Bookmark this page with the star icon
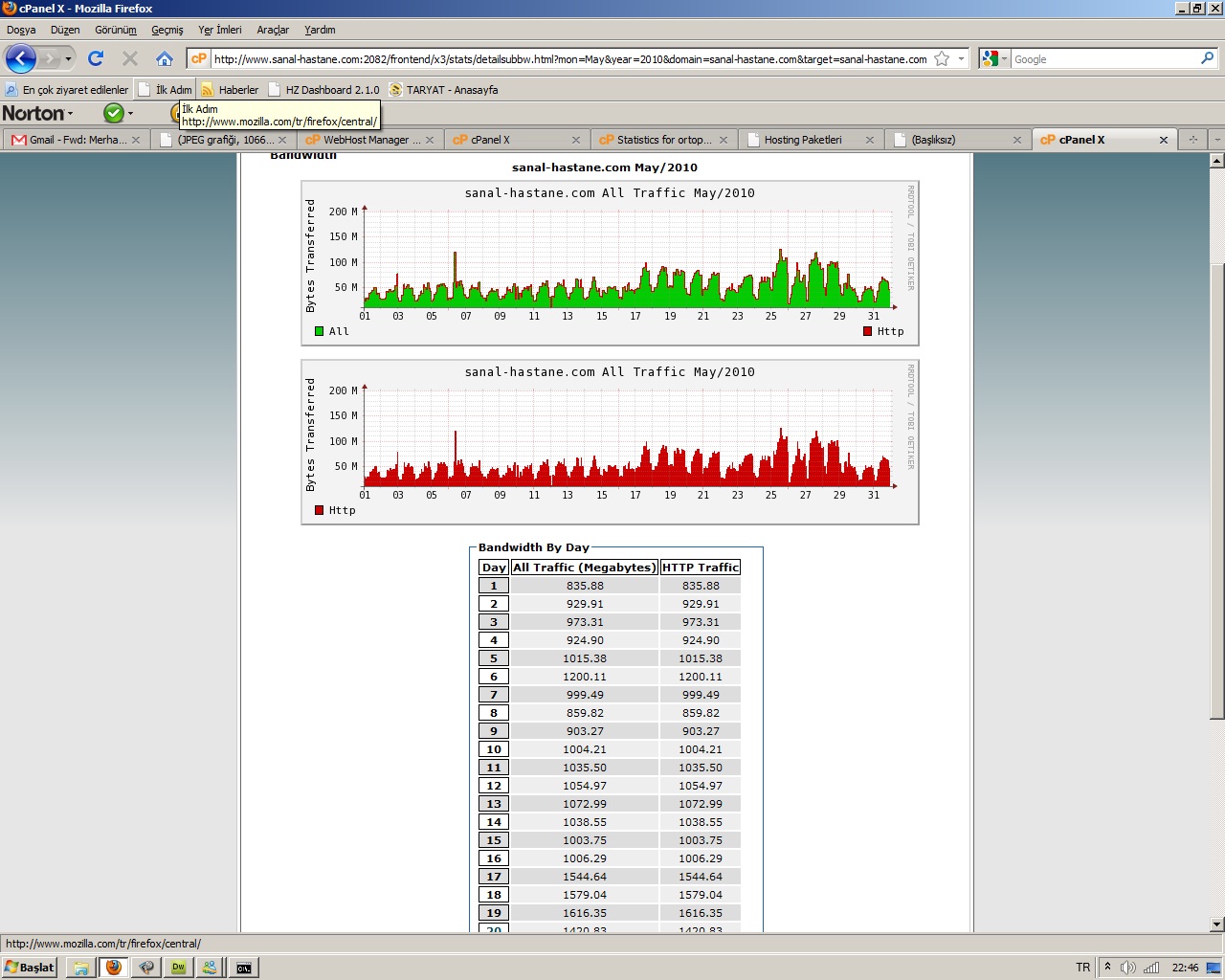The height and width of the screenshot is (980, 1225). pos(942,58)
